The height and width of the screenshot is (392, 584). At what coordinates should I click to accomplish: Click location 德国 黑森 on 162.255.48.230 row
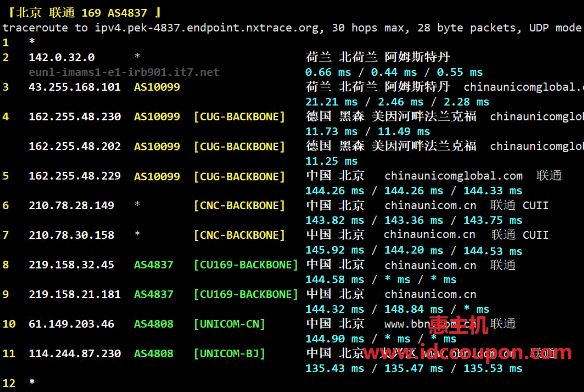point(335,117)
